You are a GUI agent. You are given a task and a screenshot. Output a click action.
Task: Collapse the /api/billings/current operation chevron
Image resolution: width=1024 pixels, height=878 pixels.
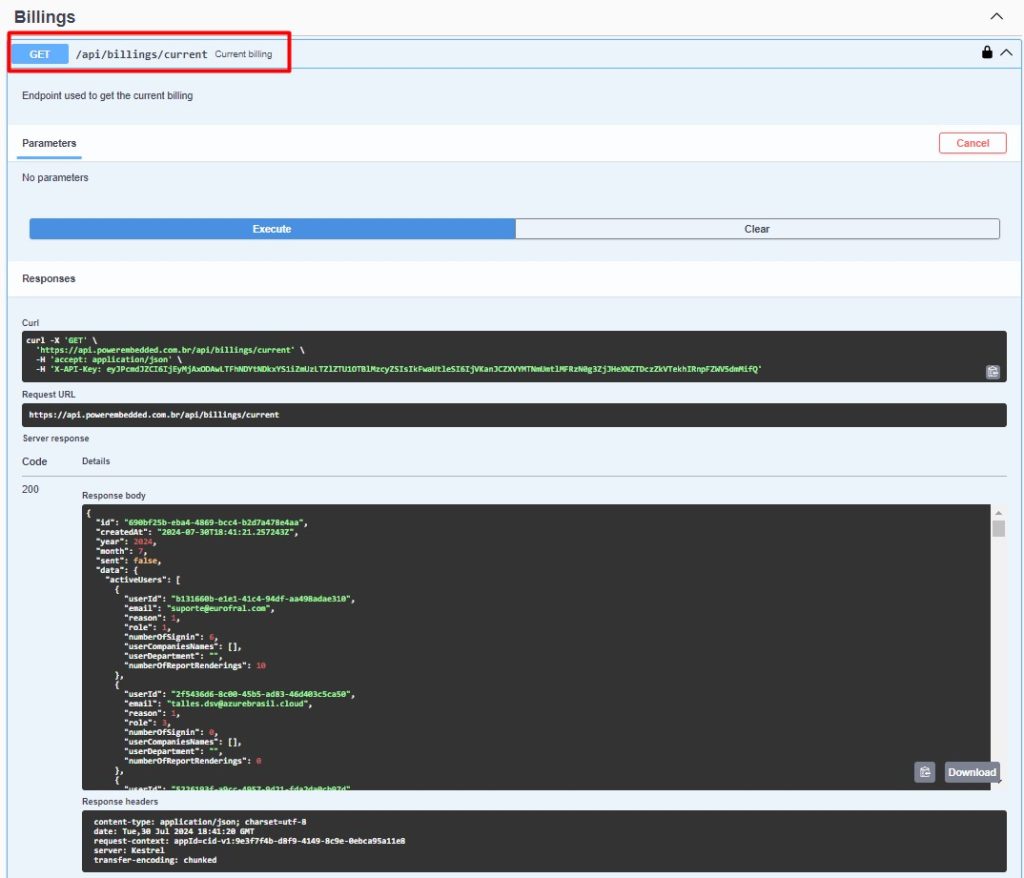point(1006,53)
